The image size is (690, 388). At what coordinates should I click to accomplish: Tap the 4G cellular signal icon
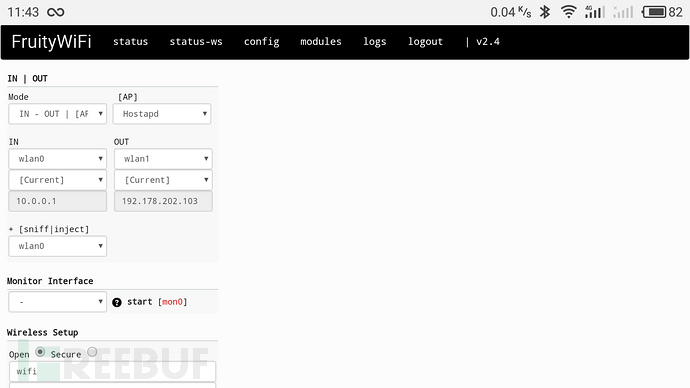pos(595,12)
